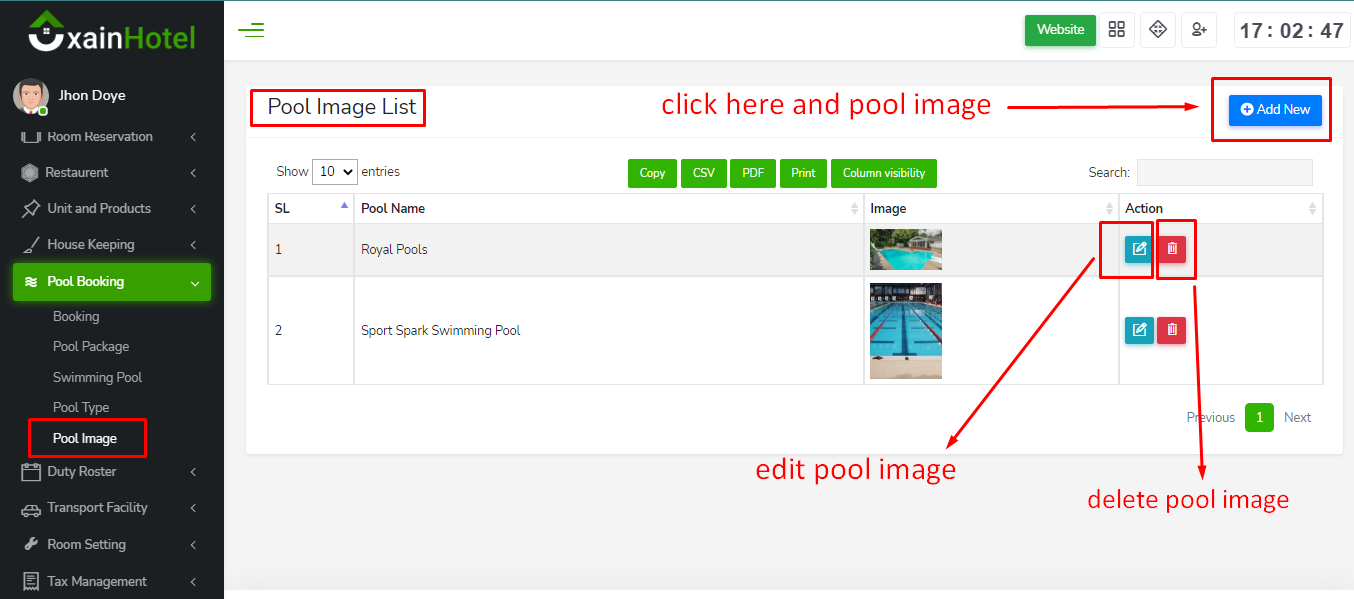Select Pool Package in the sidebar
Image resolution: width=1354 pixels, height=599 pixels.
click(x=91, y=347)
